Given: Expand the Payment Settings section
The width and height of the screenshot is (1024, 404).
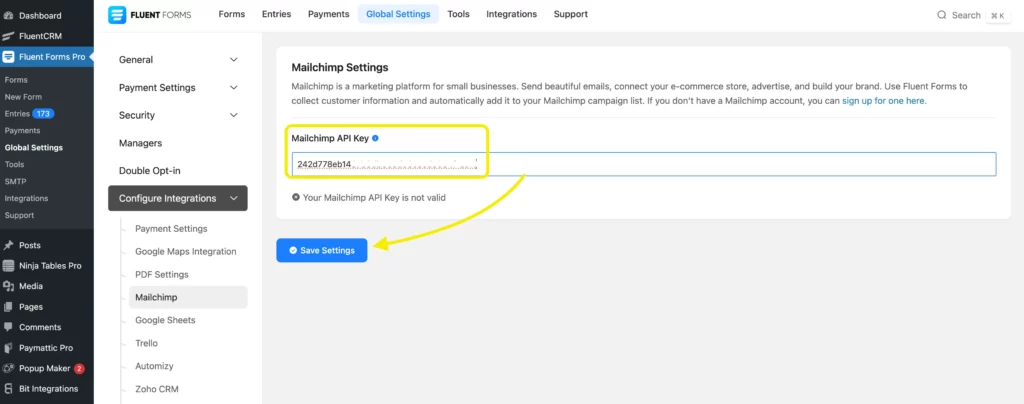Looking at the screenshot, I should pos(178,87).
